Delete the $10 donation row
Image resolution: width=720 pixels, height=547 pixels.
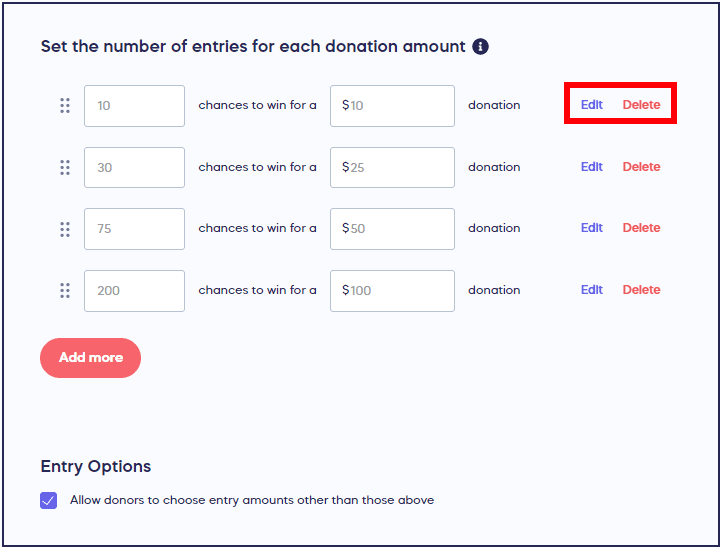[641, 105]
